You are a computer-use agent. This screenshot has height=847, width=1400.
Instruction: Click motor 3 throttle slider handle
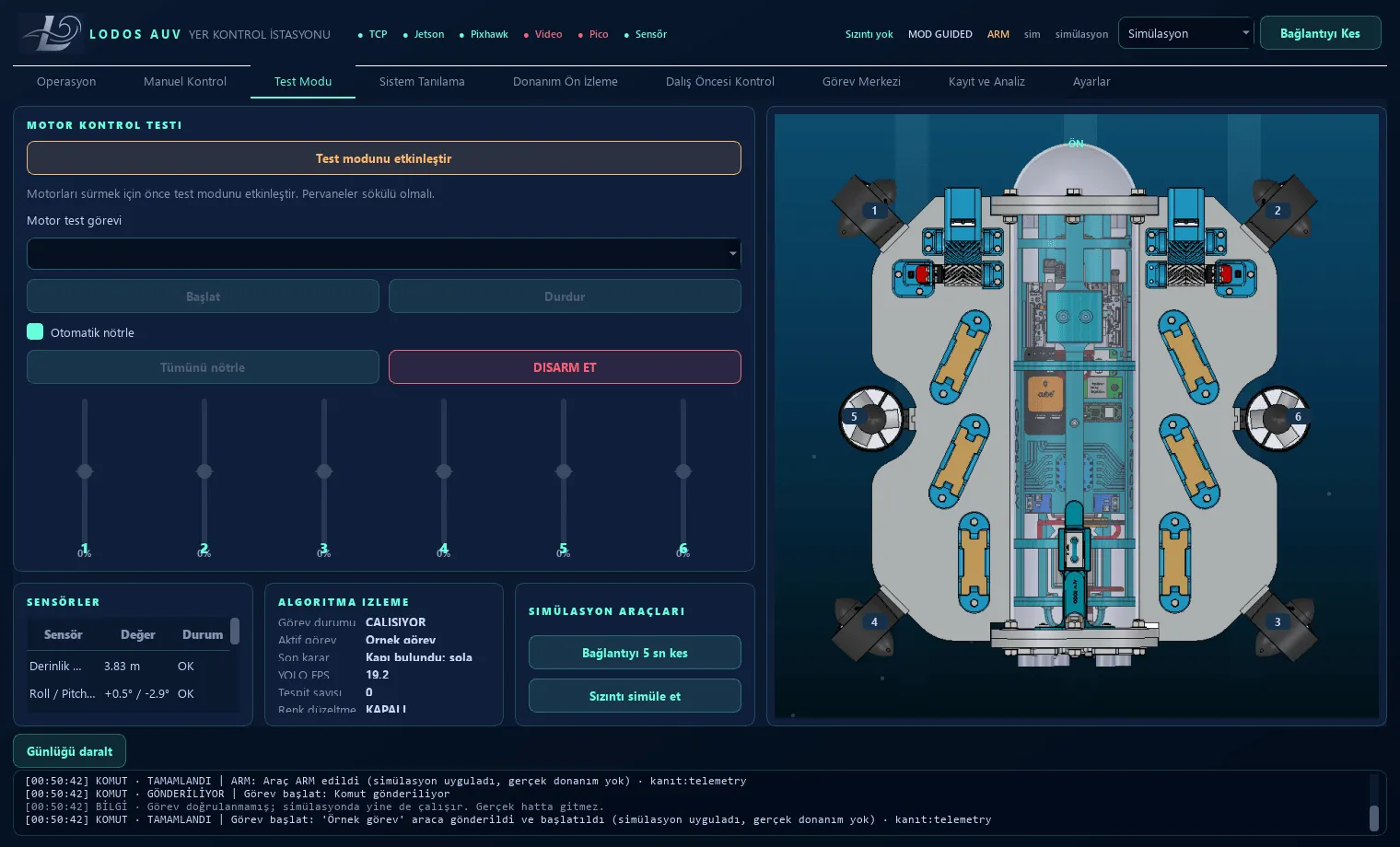click(x=324, y=471)
